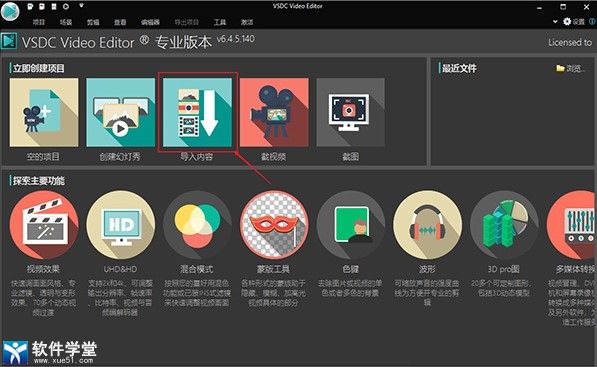
Task: Click the video capture camera tile
Action: [x=274, y=112]
